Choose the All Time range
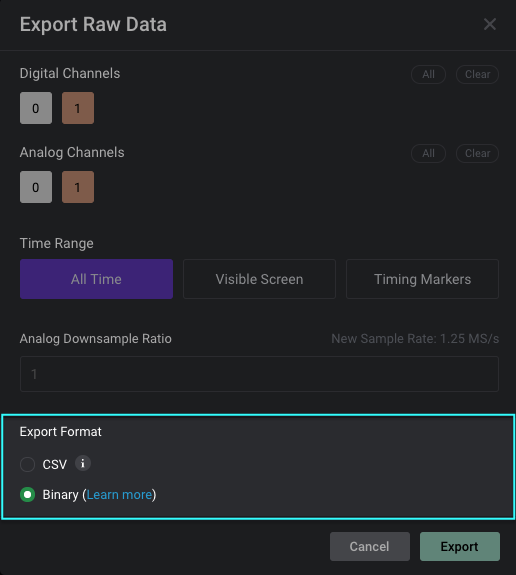The image size is (516, 575). (96, 279)
